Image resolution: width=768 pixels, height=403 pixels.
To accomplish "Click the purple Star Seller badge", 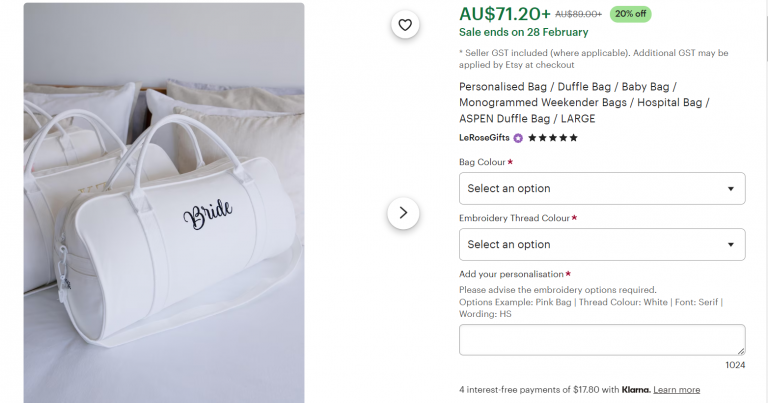I will [x=518, y=138].
